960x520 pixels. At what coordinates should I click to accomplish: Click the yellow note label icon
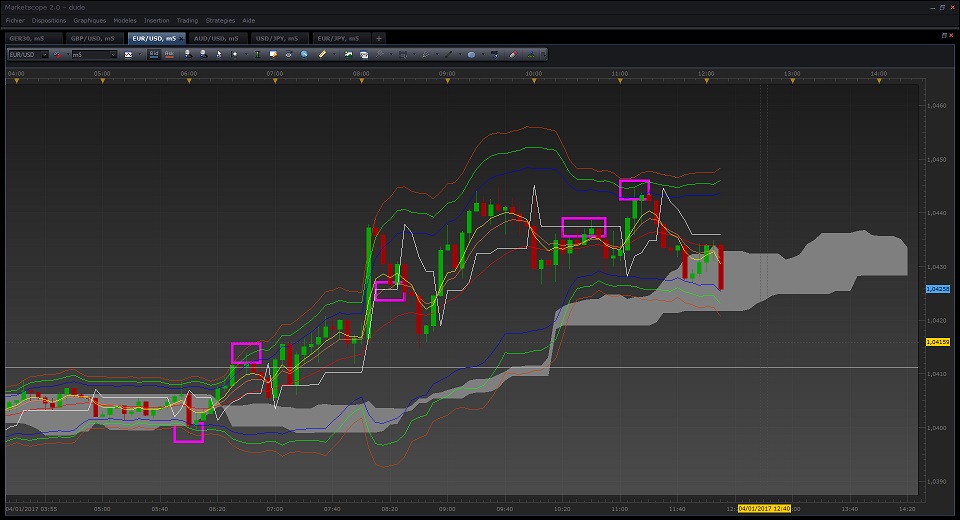[273, 55]
